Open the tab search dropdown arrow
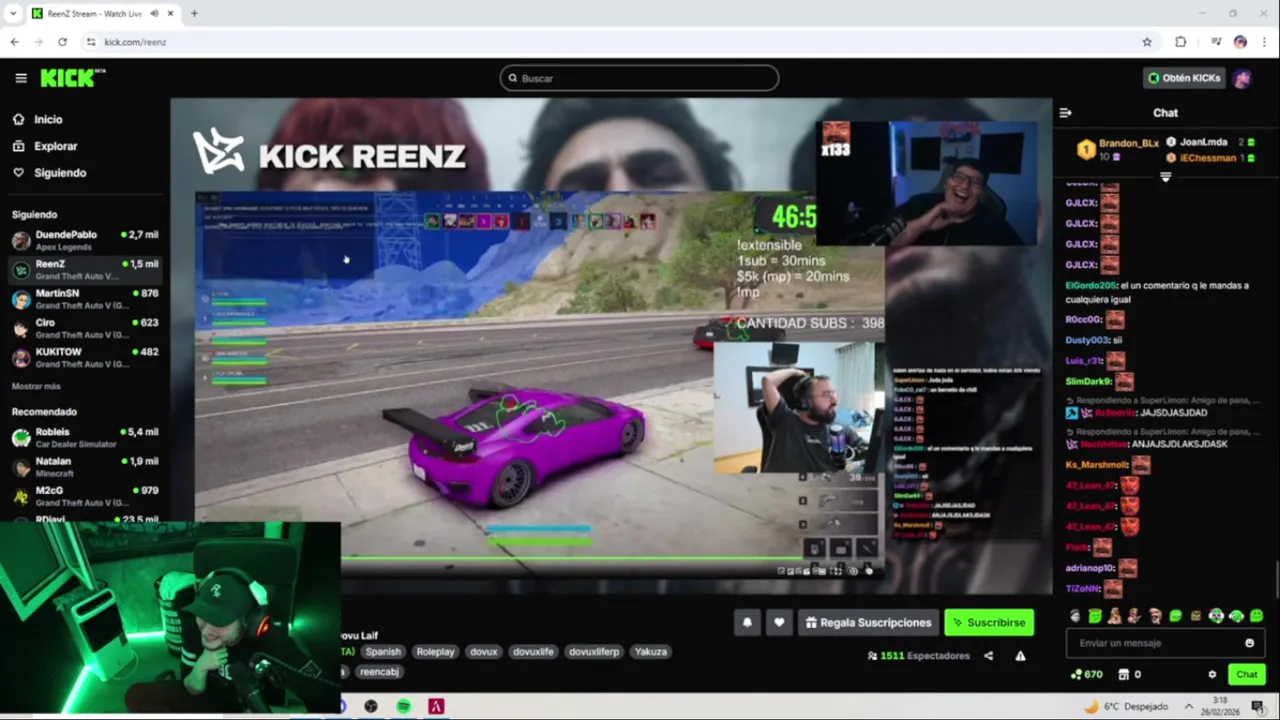Viewport: 1280px width, 720px height. coord(13,13)
